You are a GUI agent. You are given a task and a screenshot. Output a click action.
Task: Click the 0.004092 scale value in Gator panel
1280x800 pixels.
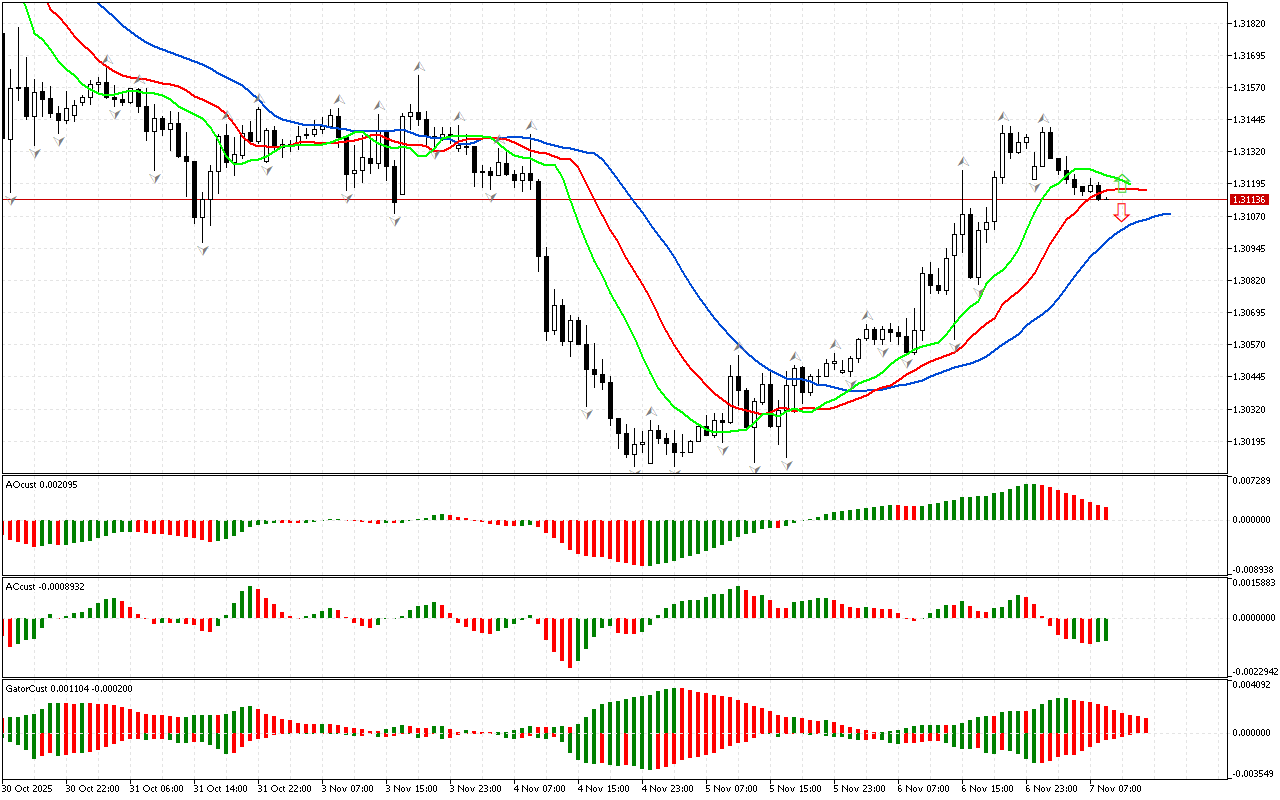click(x=1252, y=685)
